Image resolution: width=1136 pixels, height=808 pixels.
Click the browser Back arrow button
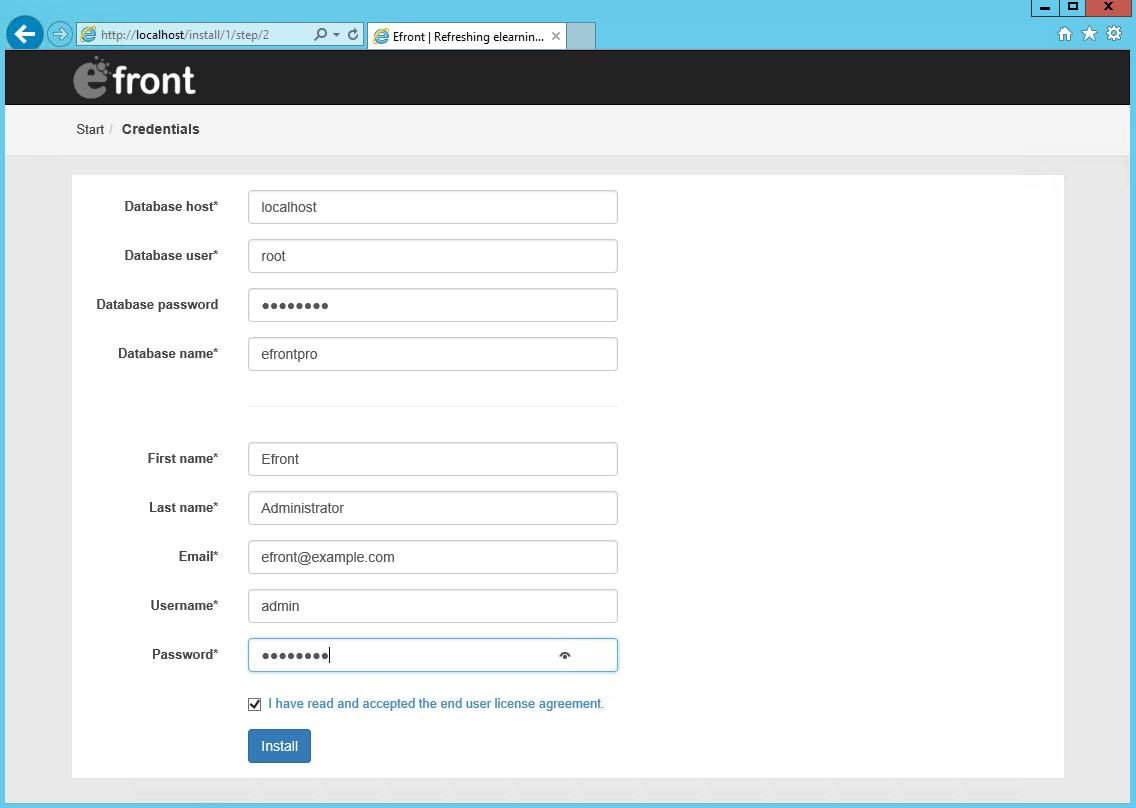pos(24,34)
